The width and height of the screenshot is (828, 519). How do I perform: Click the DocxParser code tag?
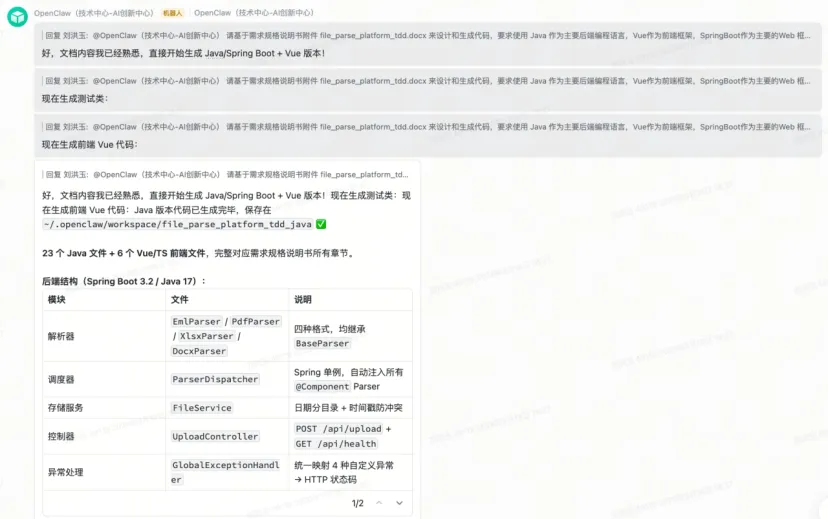pyautogui.click(x=199, y=351)
